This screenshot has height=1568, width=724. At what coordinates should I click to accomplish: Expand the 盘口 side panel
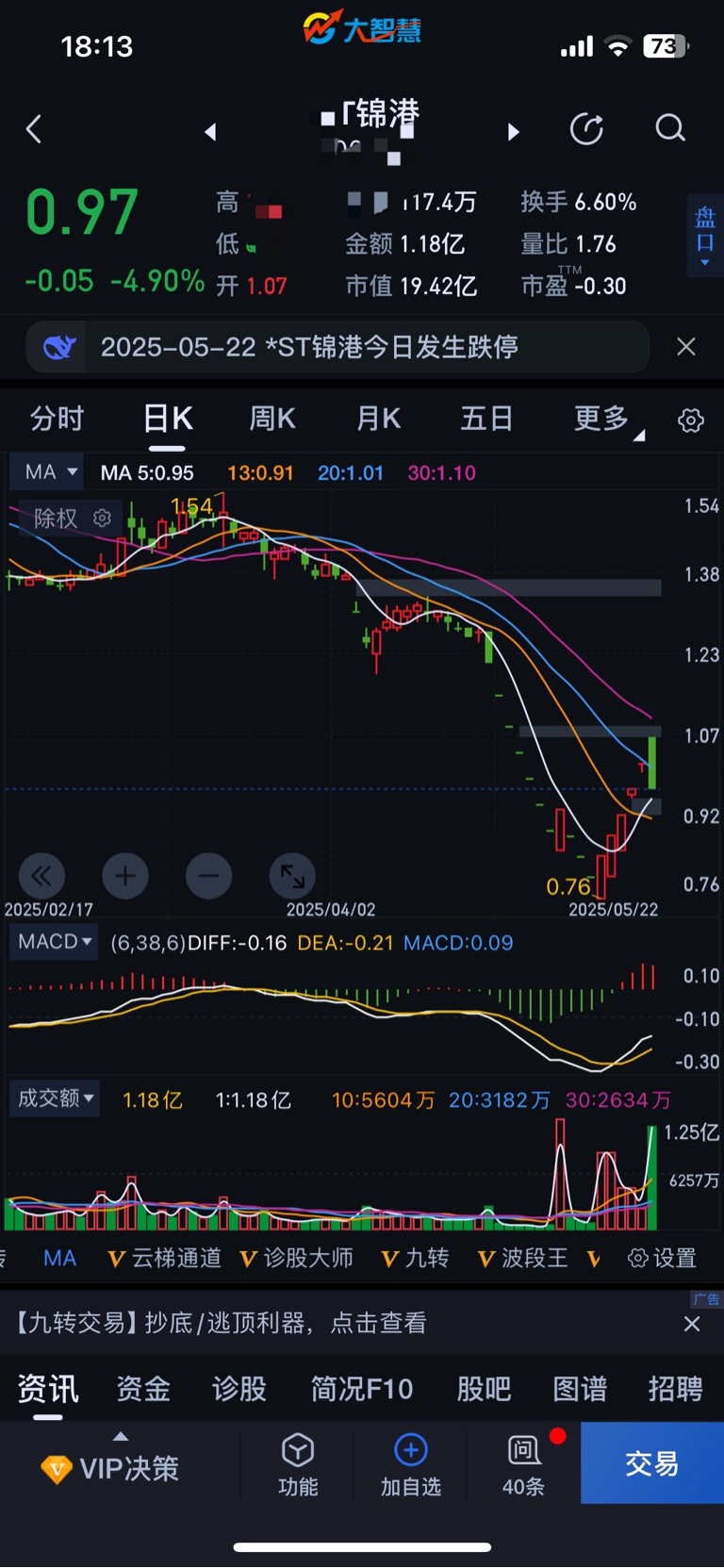[x=705, y=236]
